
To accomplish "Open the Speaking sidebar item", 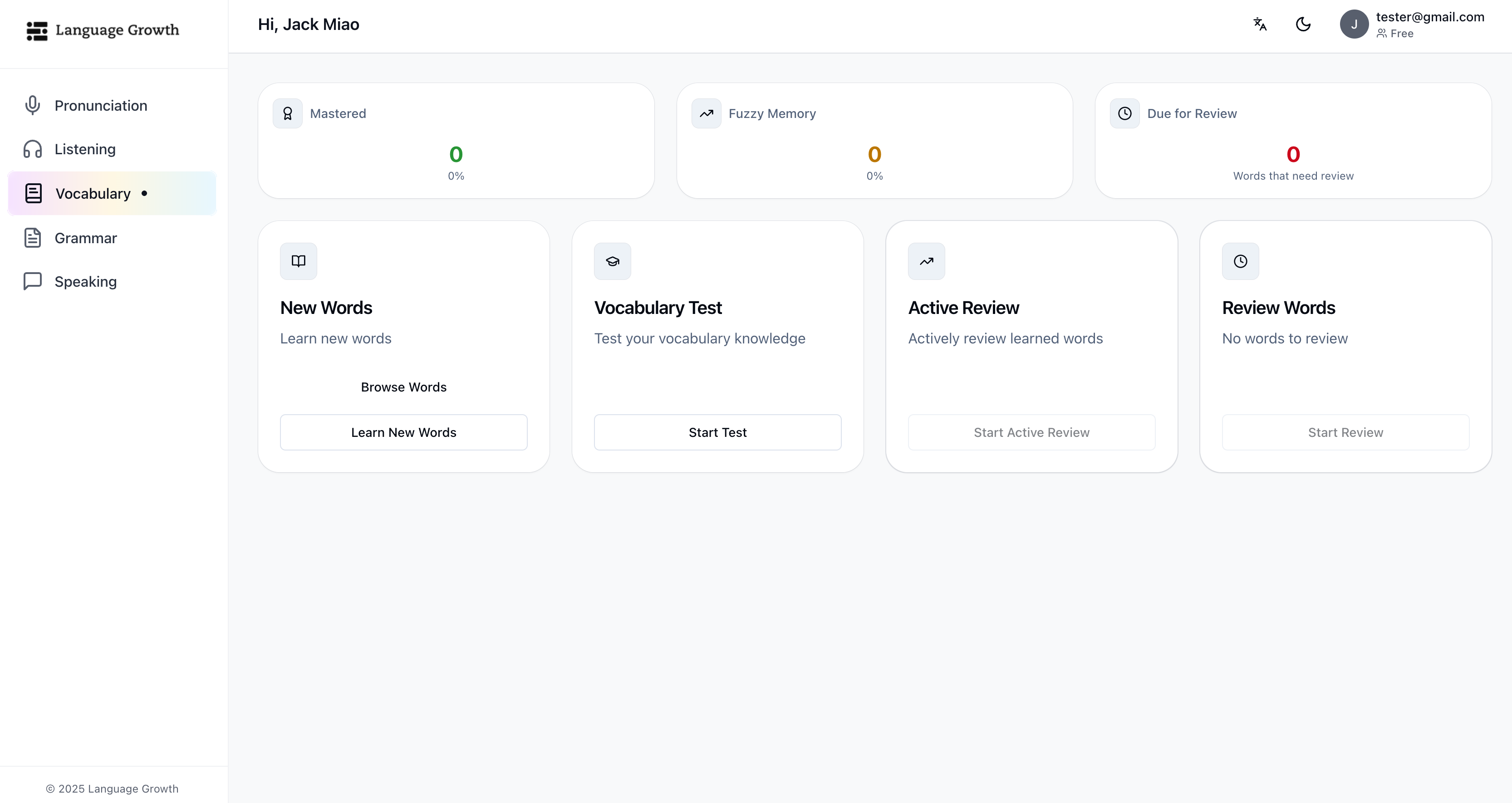I will 85,282.
